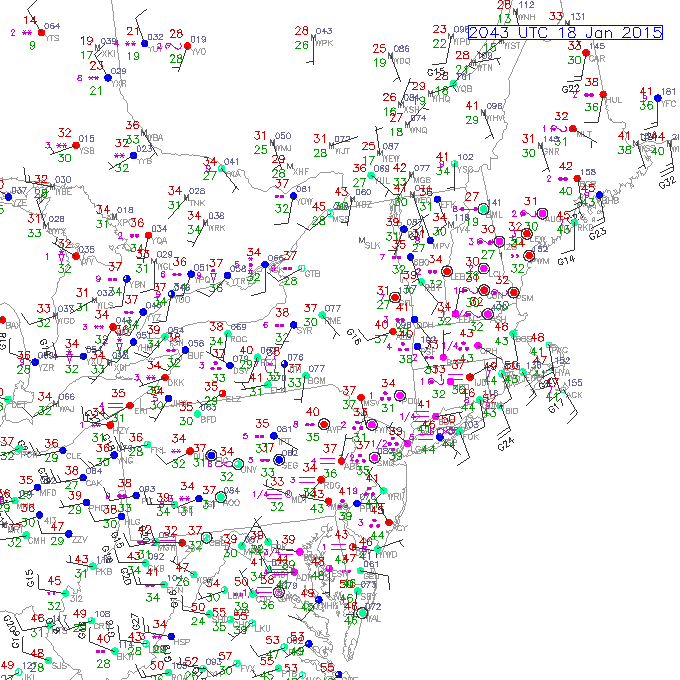The width and height of the screenshot is (680, 680).
Task: Click the ACK station label
Action: pos(575,395)
